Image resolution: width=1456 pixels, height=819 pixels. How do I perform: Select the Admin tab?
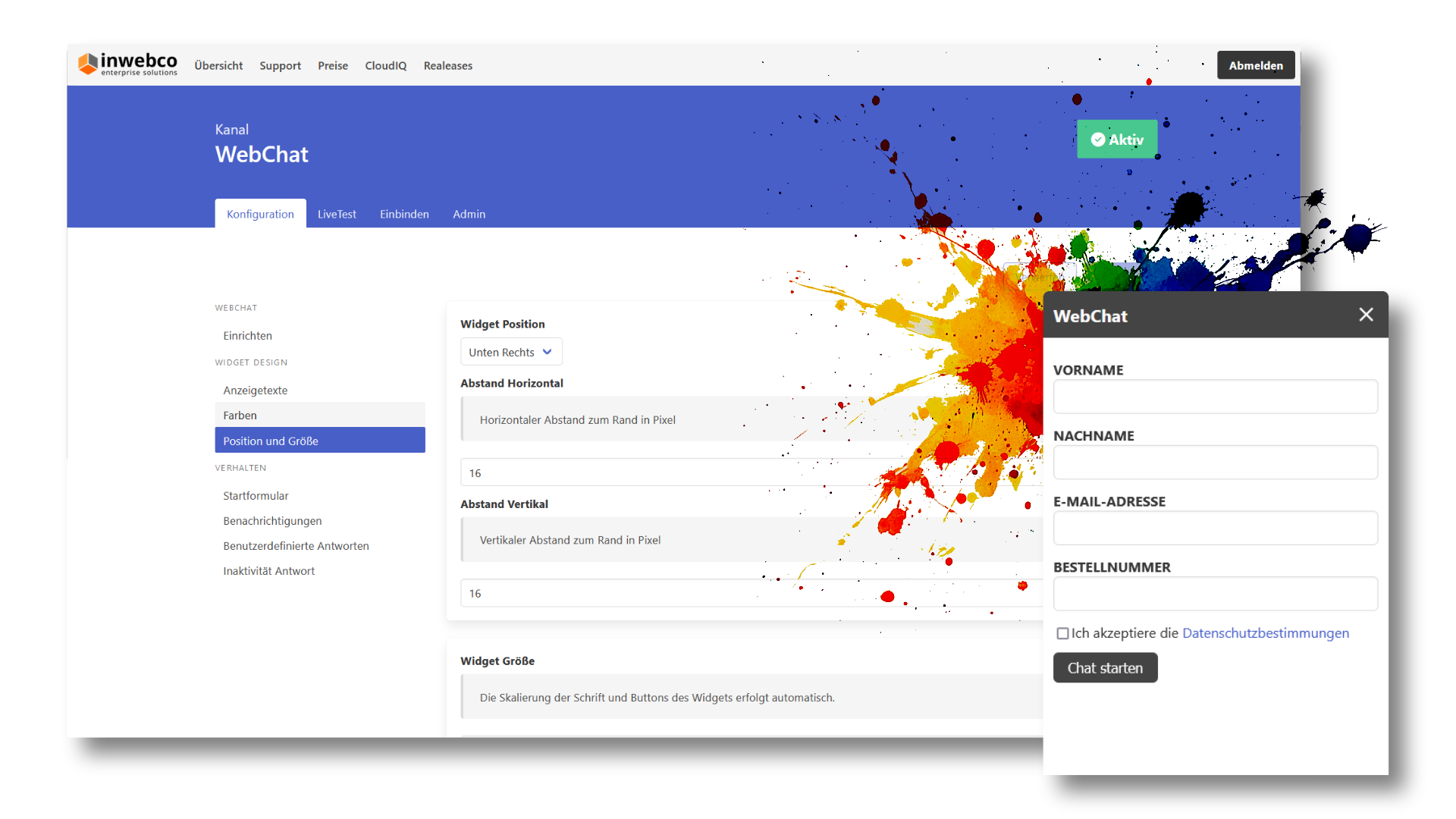click(x=469, y=214)
